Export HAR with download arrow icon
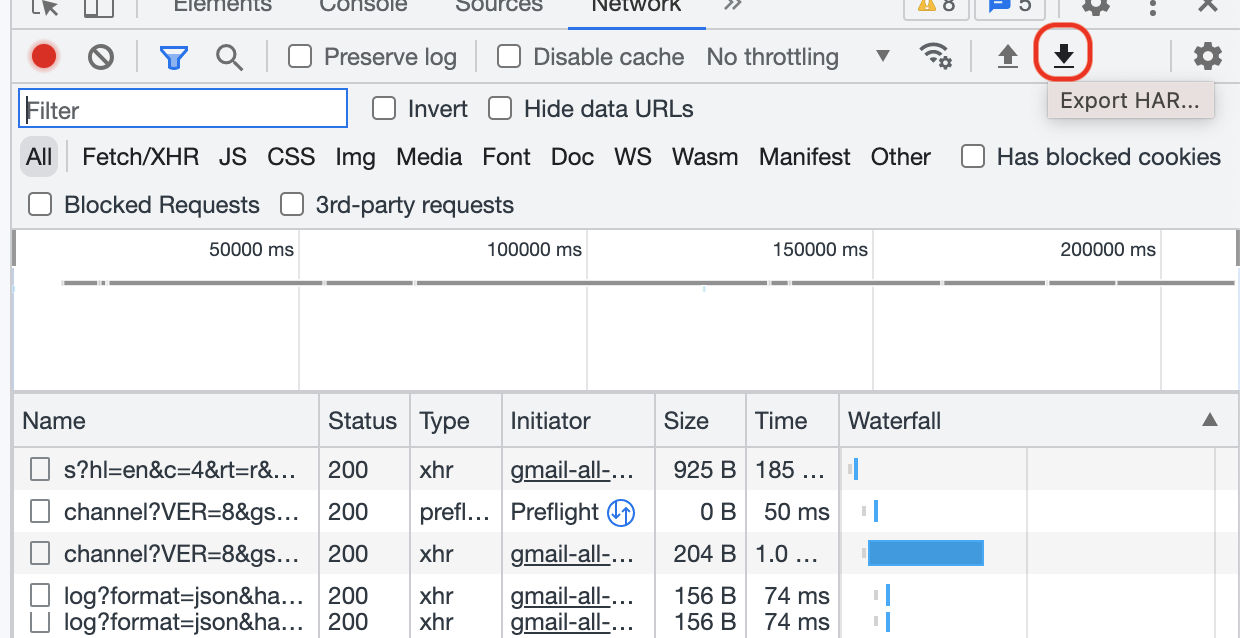The height and width of the screenshot is (638, 1240). [x=1064, y=57]
